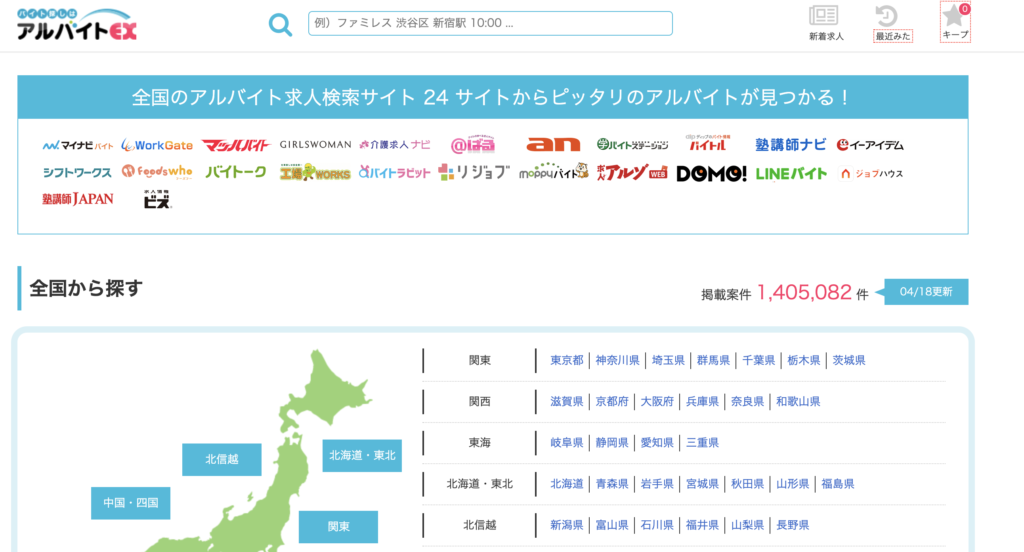Click the 塾講師JAPAN logo
The width and height of the screenshot is (1024, 552).
tap(78, 199)
